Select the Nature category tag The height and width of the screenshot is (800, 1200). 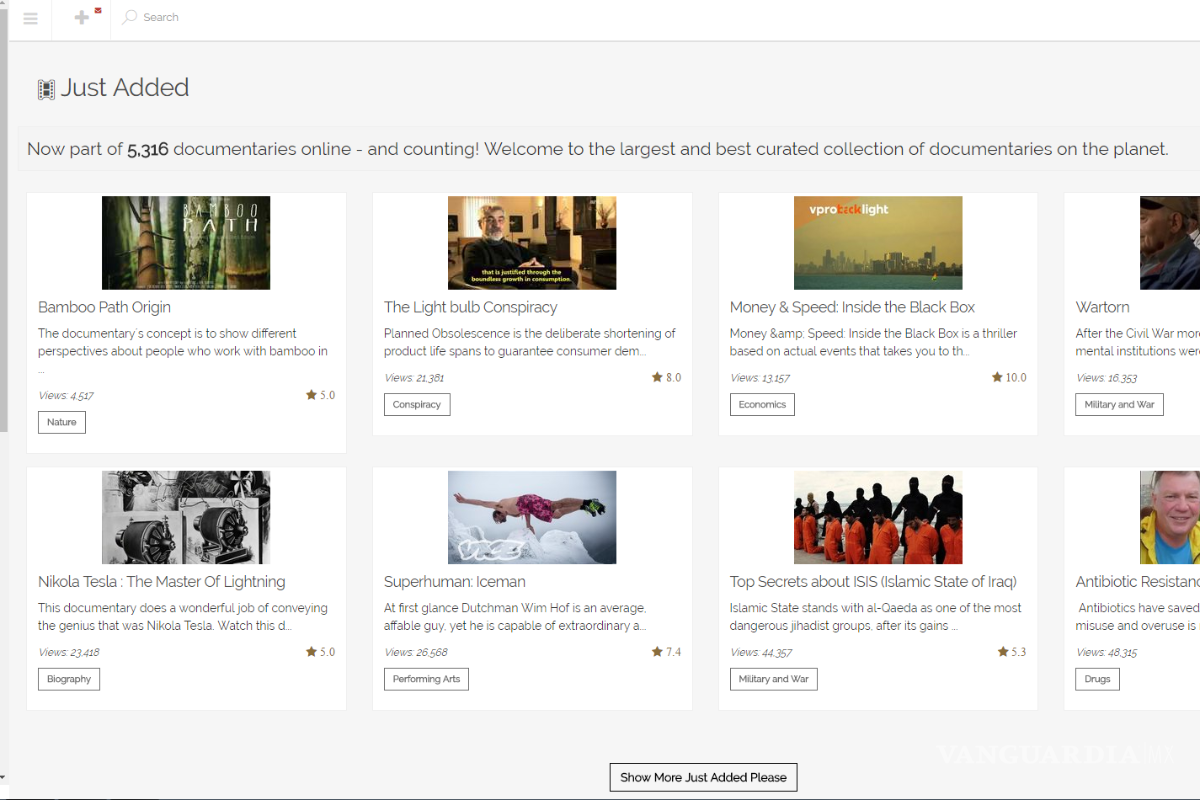pos(62,422)
